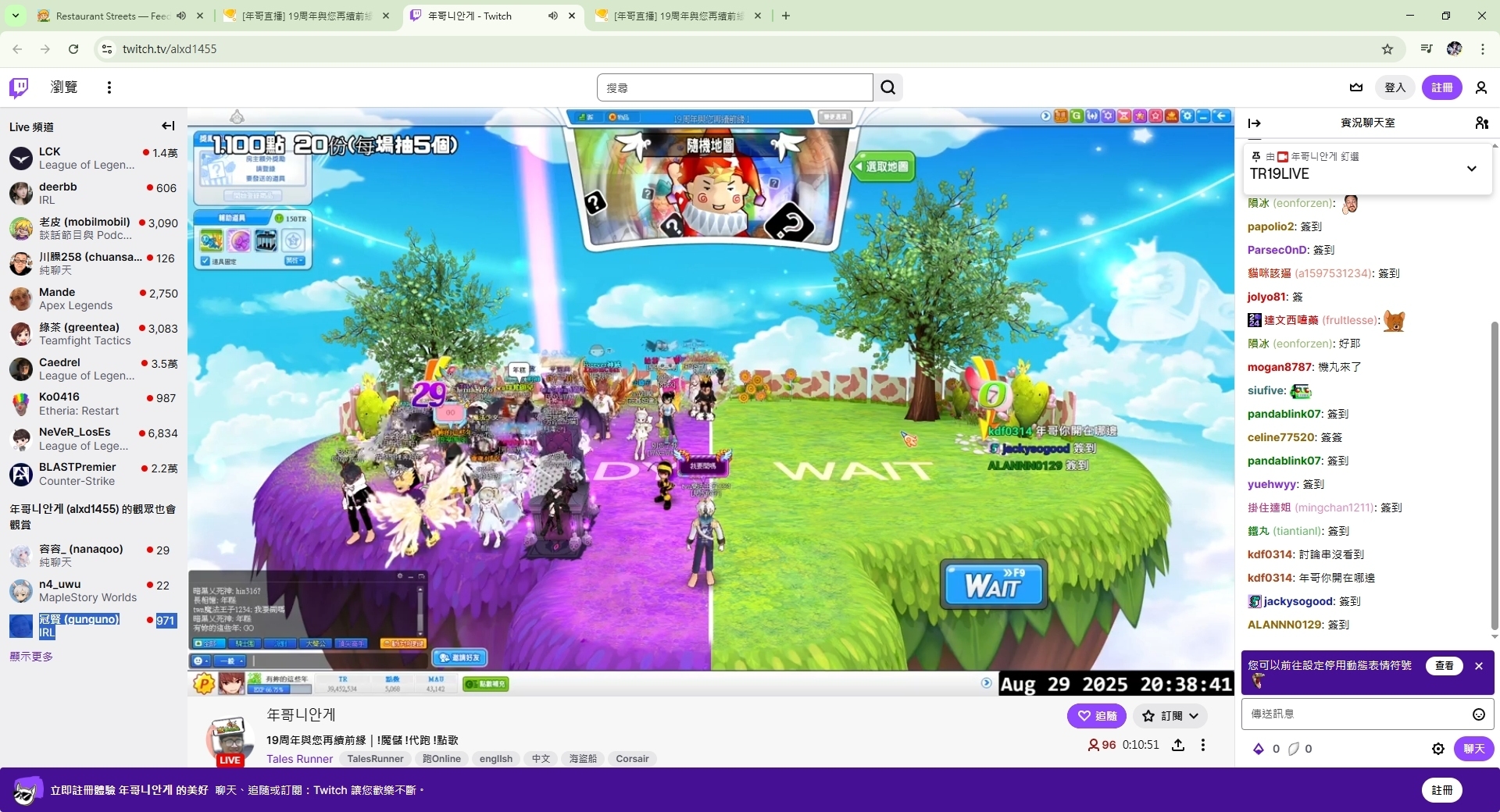Screen dimensions: 1500x812
Task: Click the Log In button
Action: 1395,87
